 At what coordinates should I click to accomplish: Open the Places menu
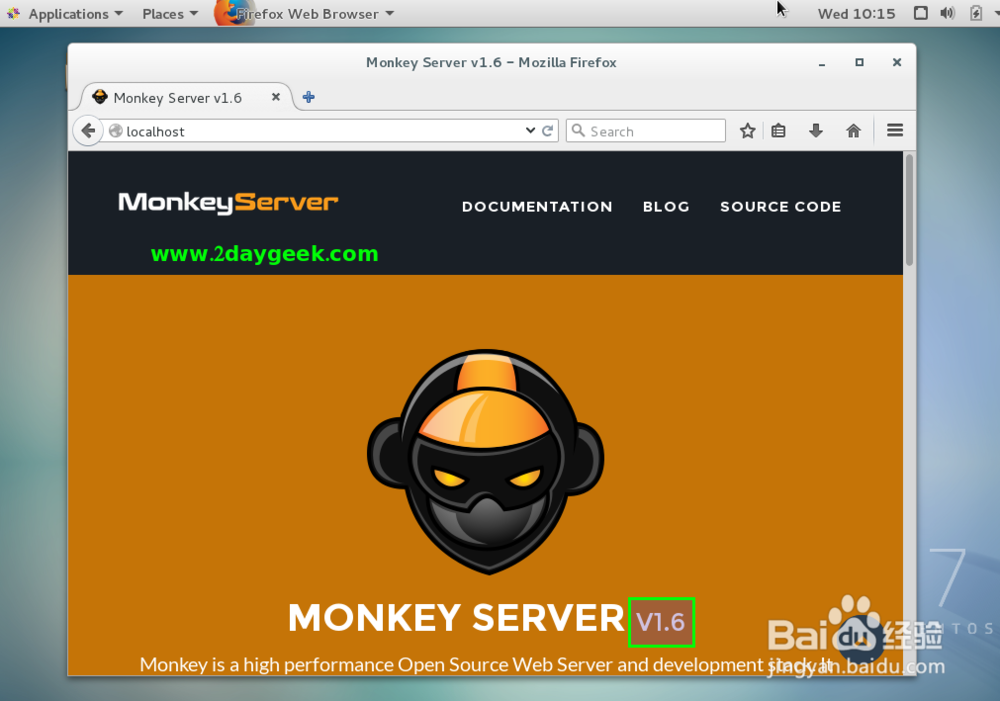point(170,13)
